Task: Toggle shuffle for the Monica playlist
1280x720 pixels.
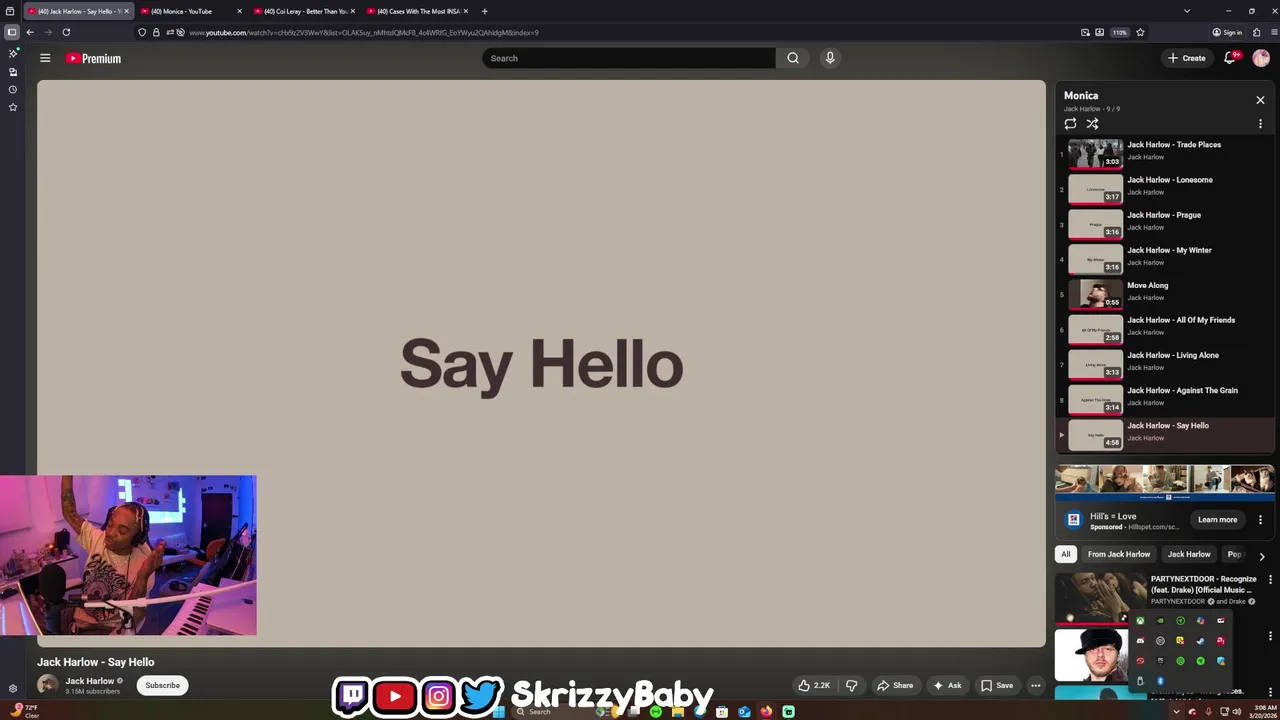Action: tap(1092, 124)
